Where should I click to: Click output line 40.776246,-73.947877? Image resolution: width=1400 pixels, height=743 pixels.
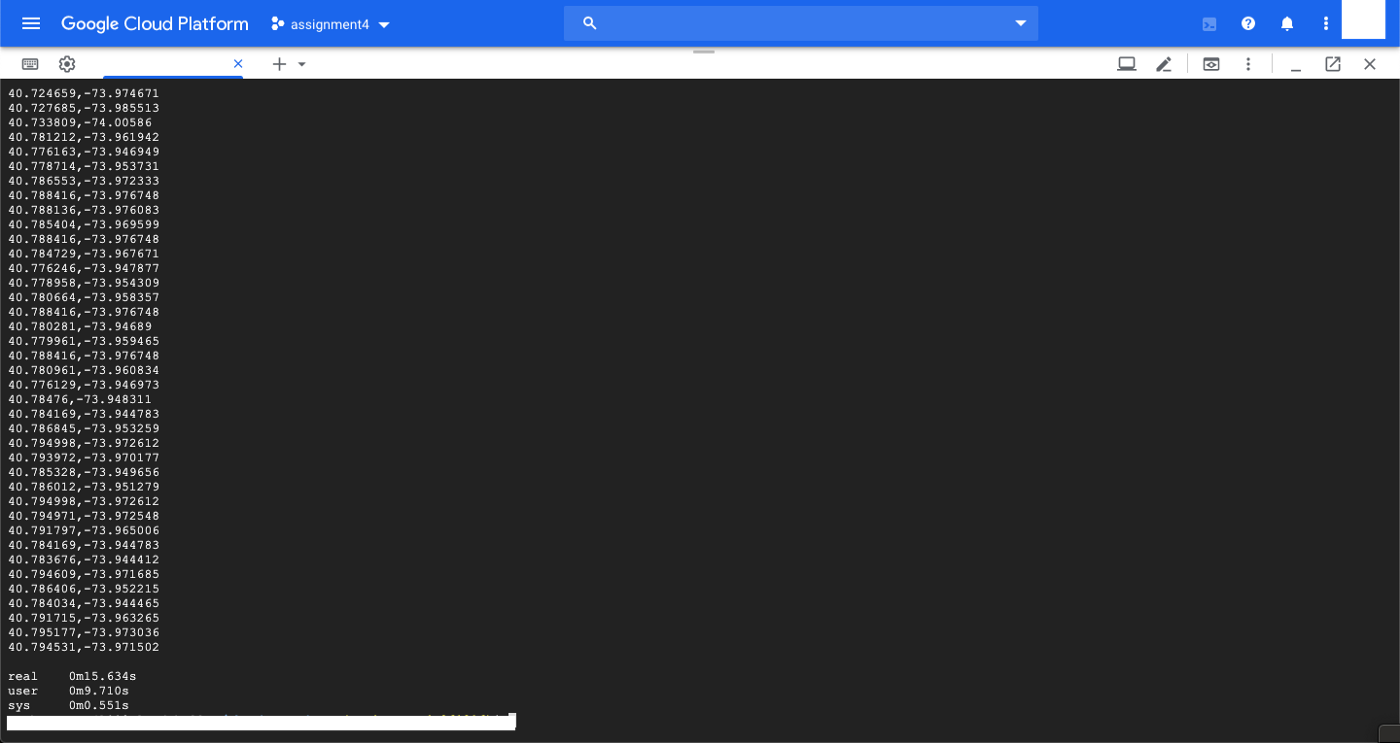pos(84,268)
